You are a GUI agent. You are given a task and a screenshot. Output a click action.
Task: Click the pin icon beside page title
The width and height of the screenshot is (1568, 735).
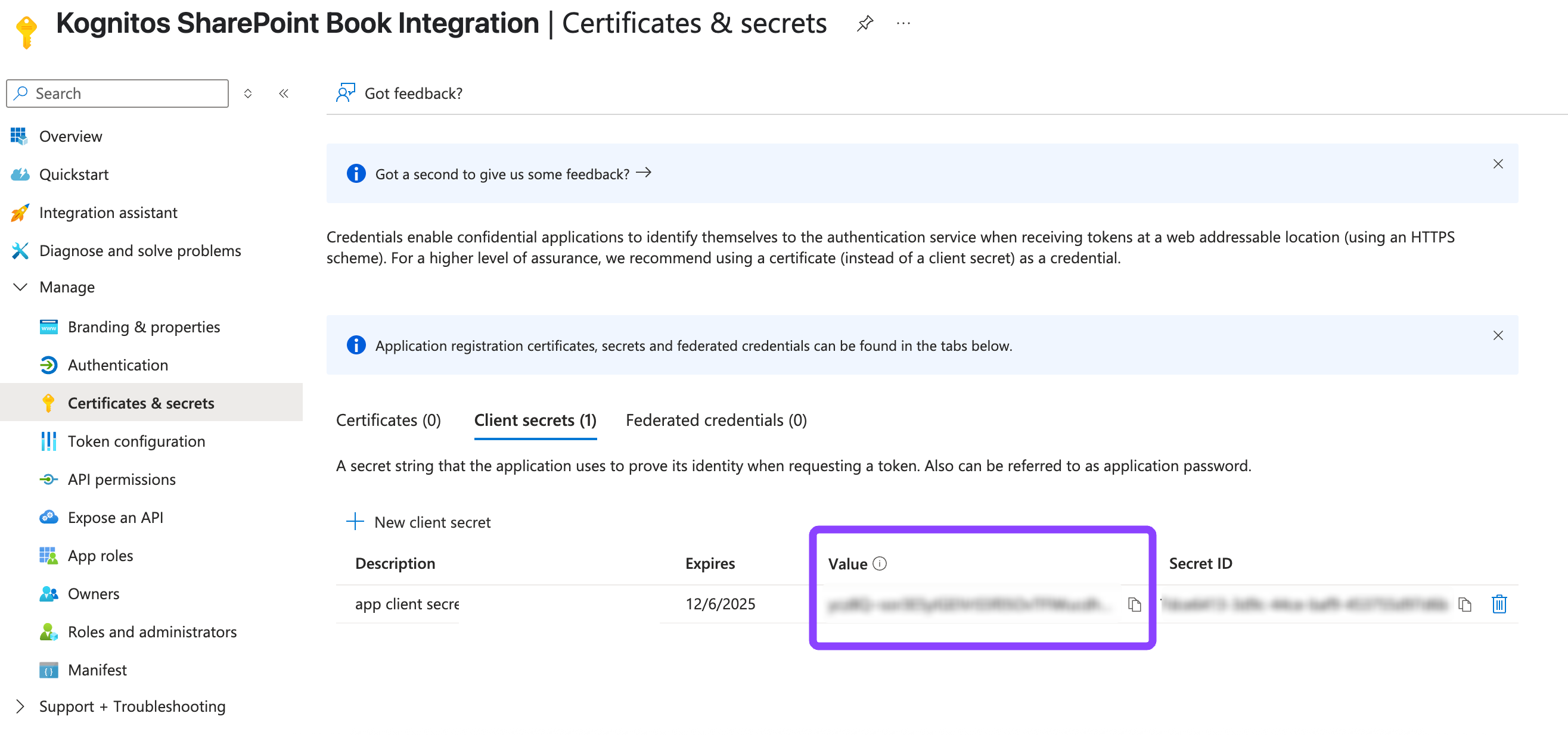tap(864, 24)
